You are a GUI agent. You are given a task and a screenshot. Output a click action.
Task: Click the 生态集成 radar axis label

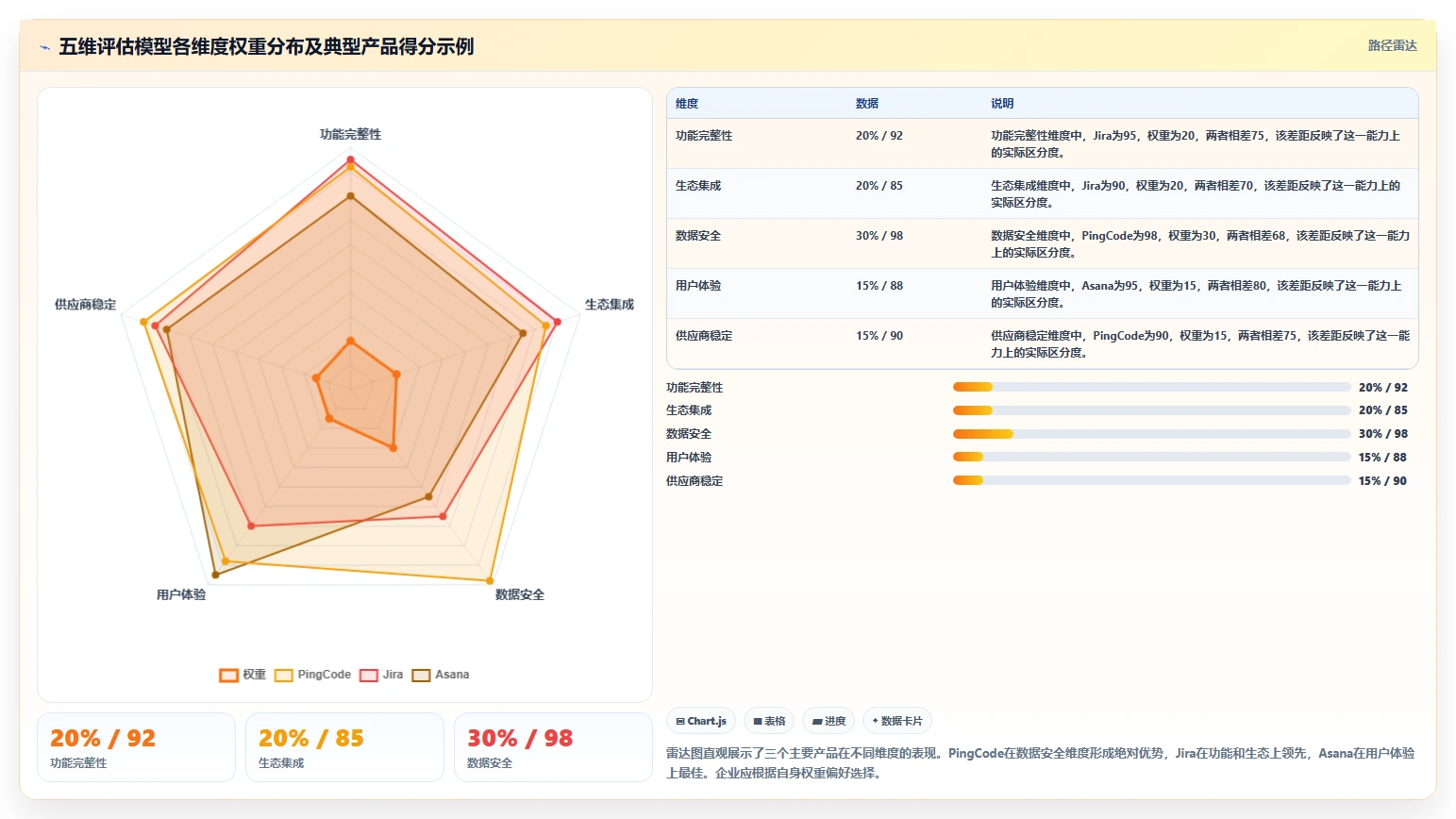point(610,305)
